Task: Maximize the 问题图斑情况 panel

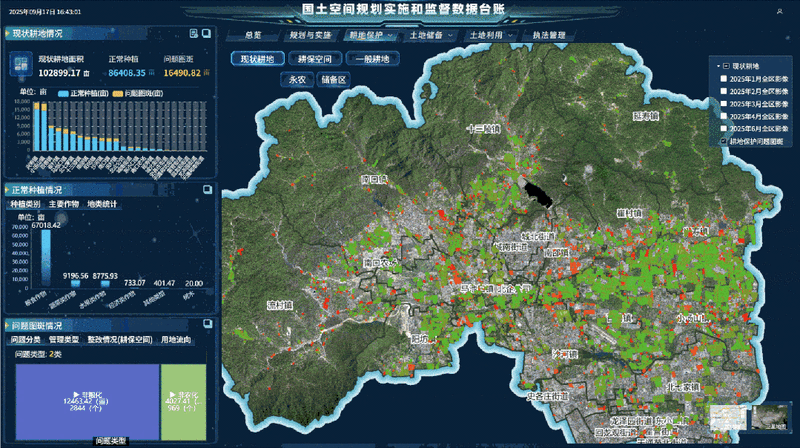Action: pos(206,325)
